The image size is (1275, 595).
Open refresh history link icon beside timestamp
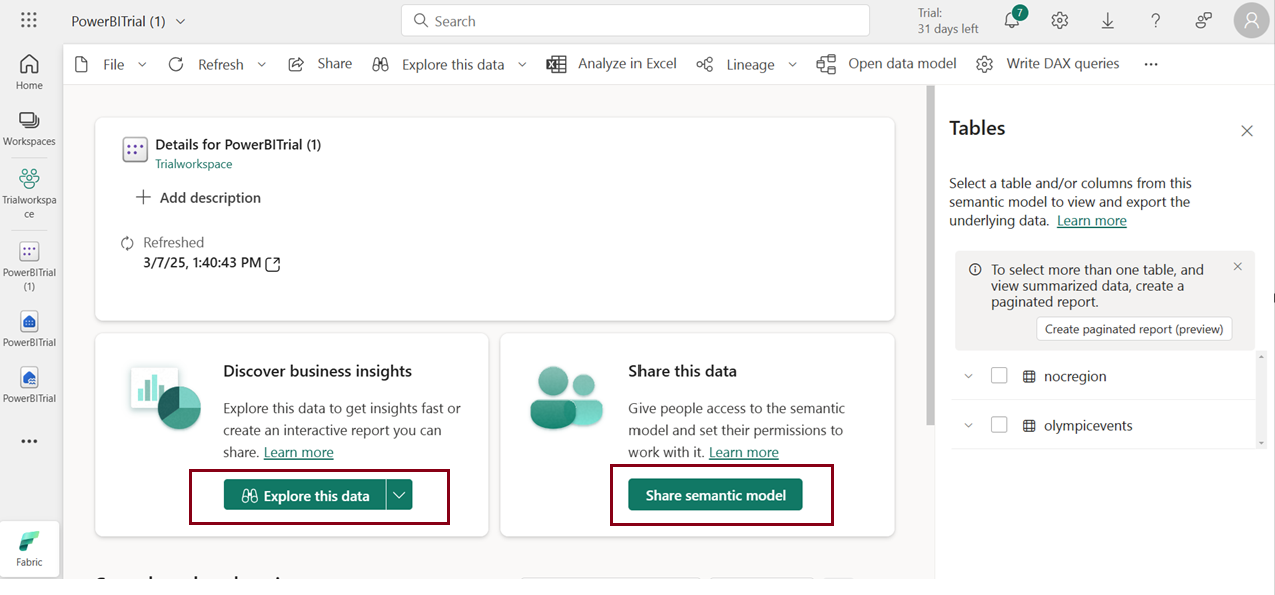(x=272, y=264)
